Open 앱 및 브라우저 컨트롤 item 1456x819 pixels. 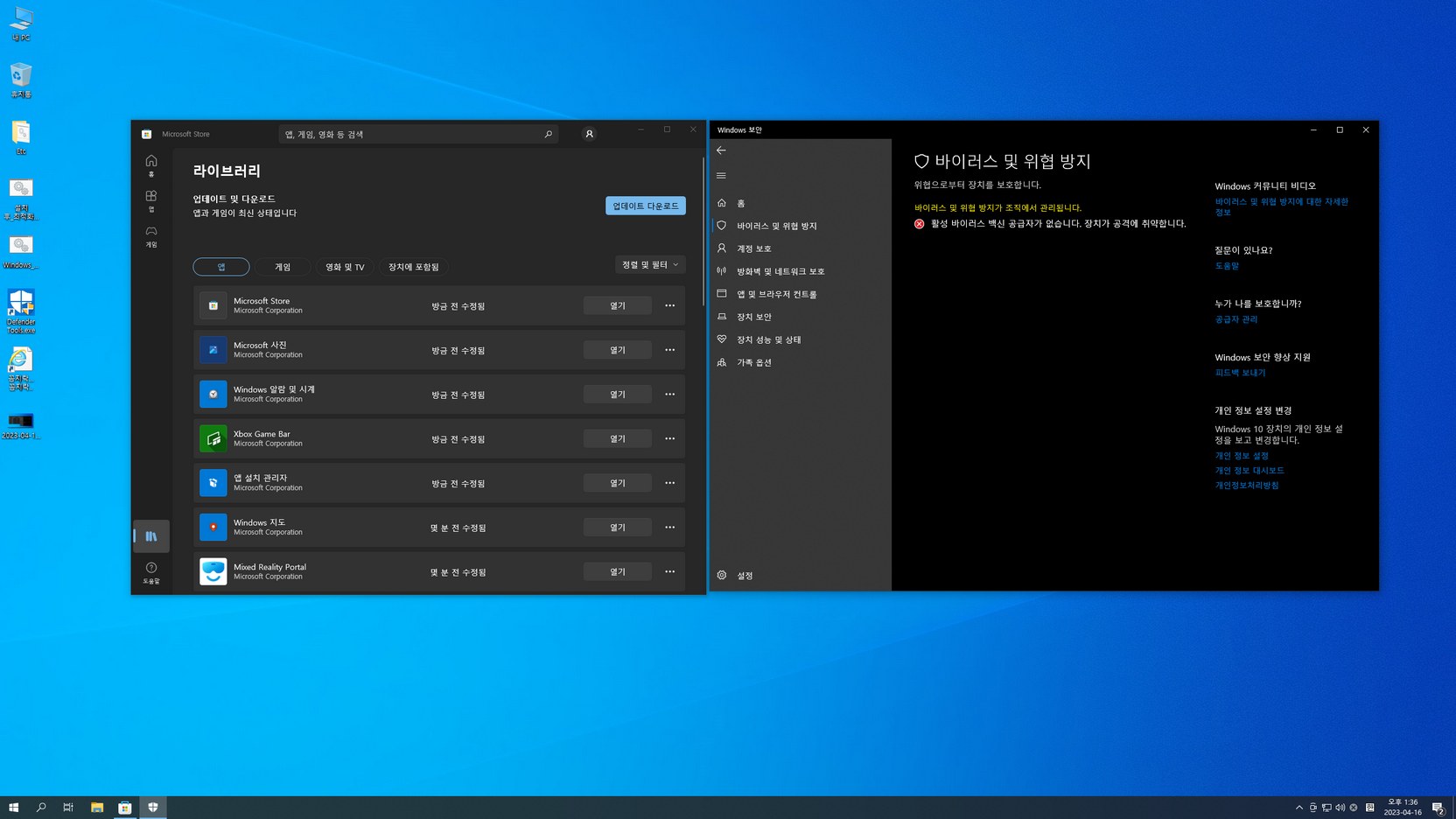(x=801, y=294)
